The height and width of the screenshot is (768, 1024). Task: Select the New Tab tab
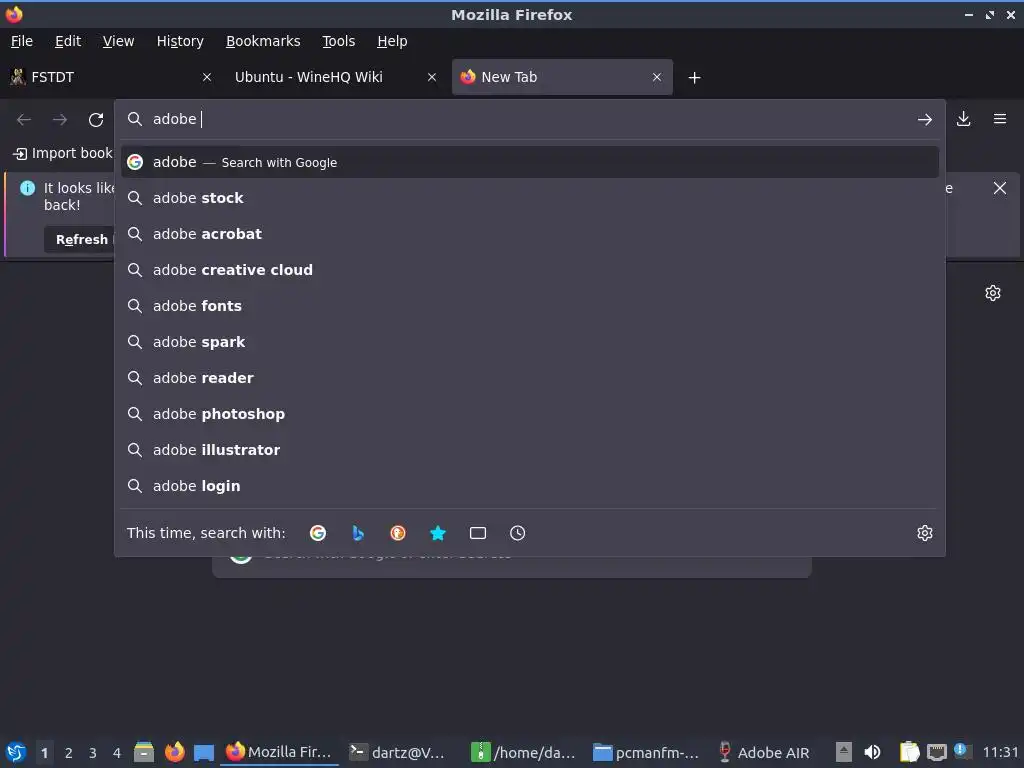coord(562,77)
